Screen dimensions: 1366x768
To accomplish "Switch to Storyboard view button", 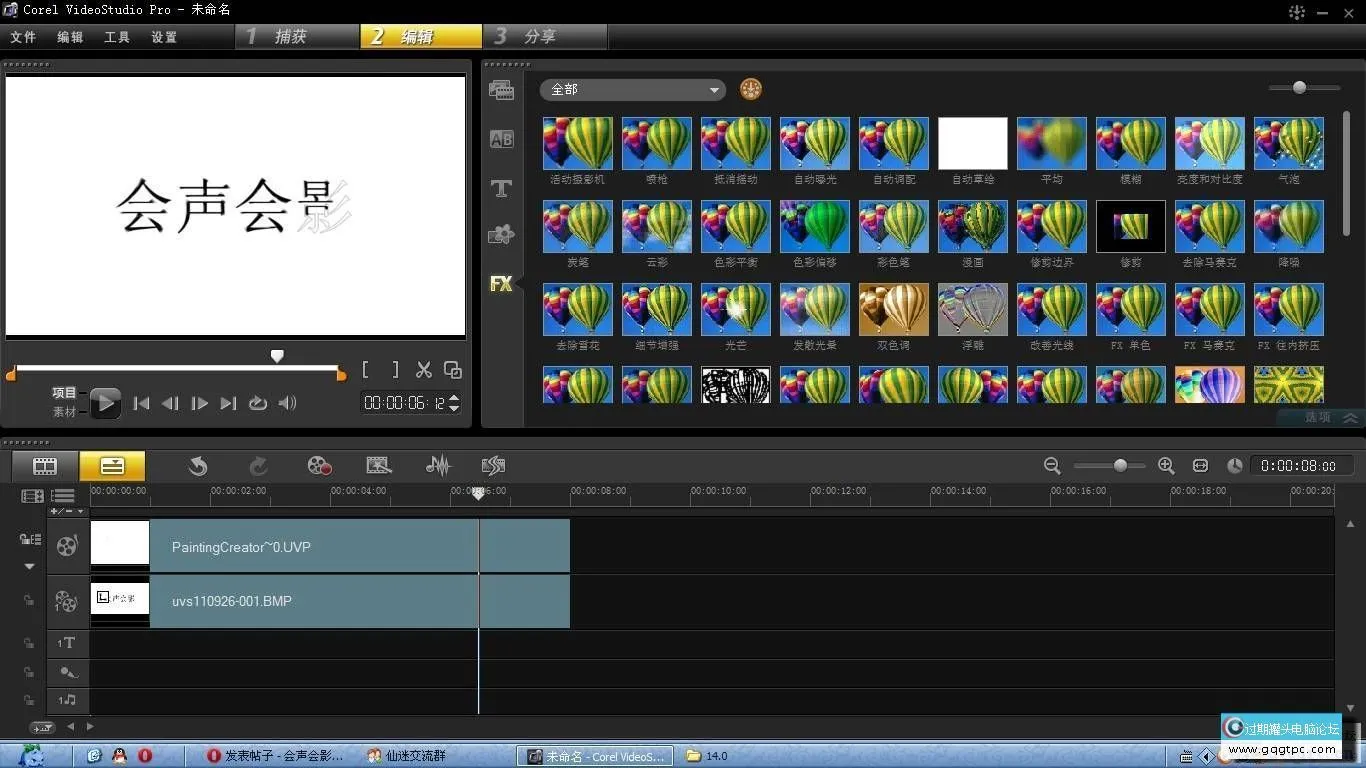I will tap(45, 466).
